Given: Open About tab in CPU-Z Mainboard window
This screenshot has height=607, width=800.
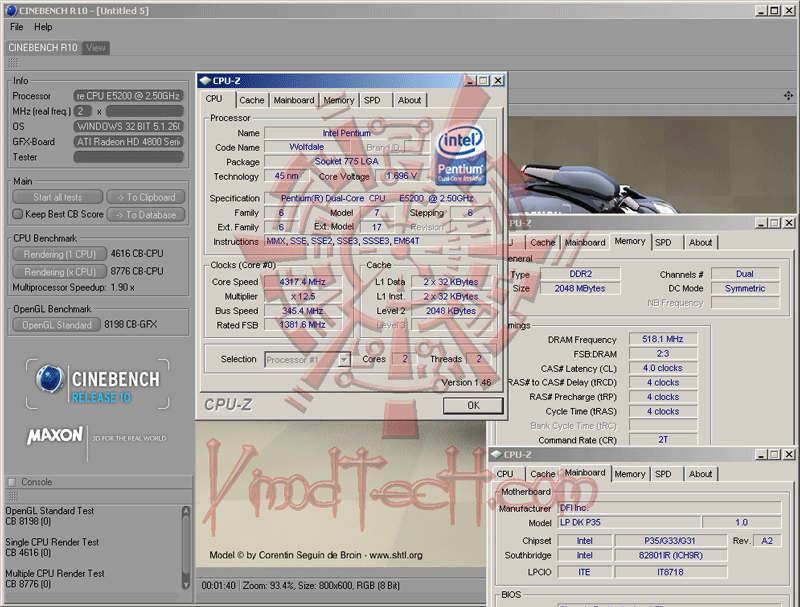Looking at the screenshot, I should [701, 474].
